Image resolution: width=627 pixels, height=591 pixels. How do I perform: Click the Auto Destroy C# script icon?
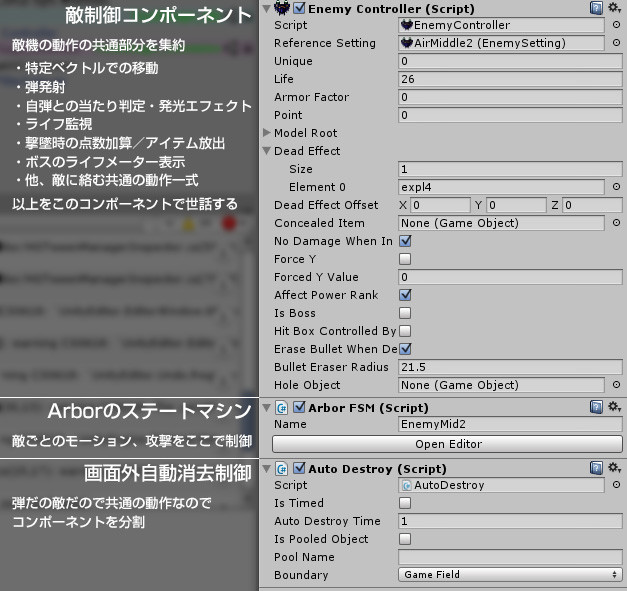pyautogui.click(x=282, y=469)
